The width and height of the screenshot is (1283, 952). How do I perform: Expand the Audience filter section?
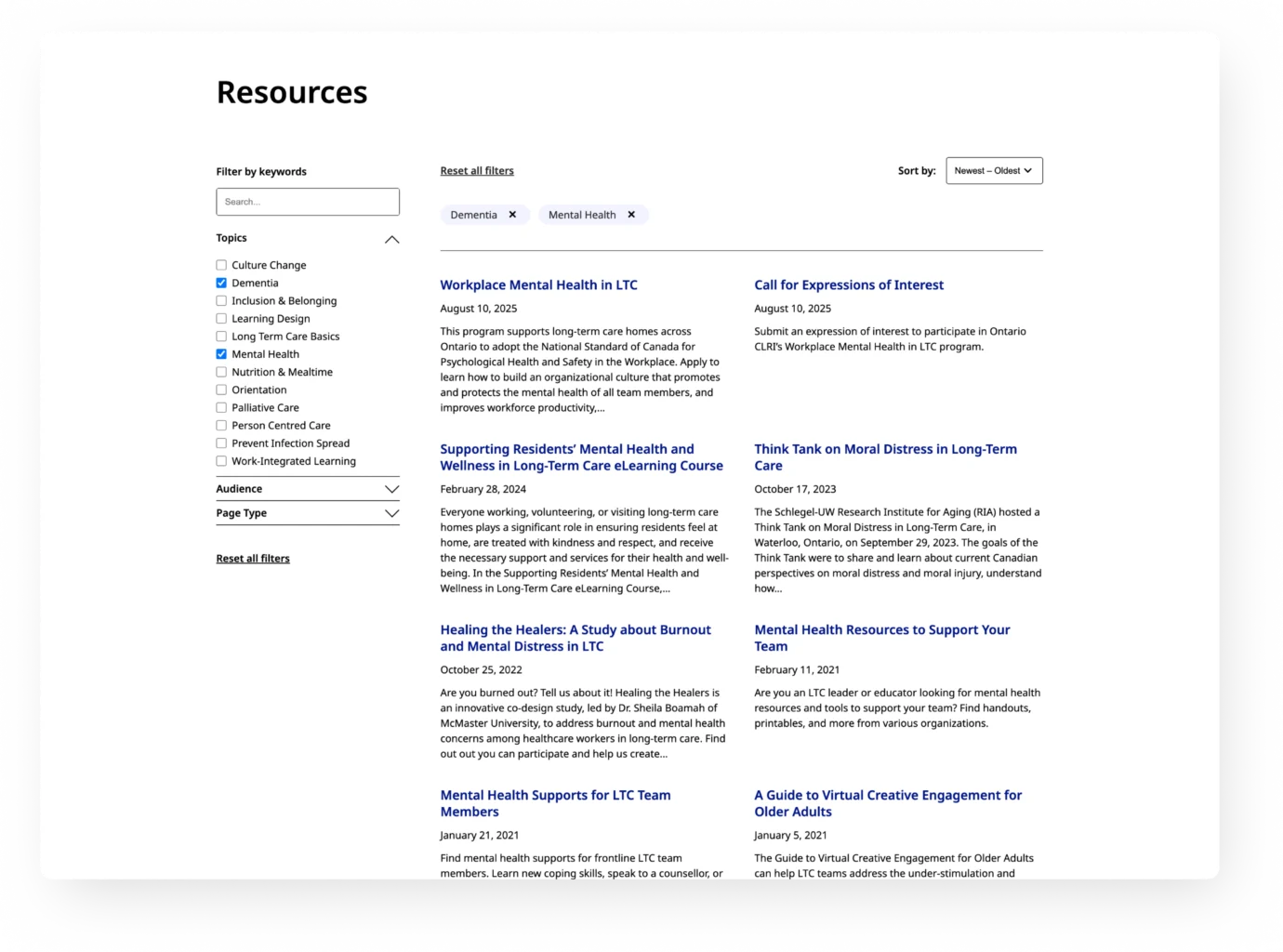[x=391, y=489]
